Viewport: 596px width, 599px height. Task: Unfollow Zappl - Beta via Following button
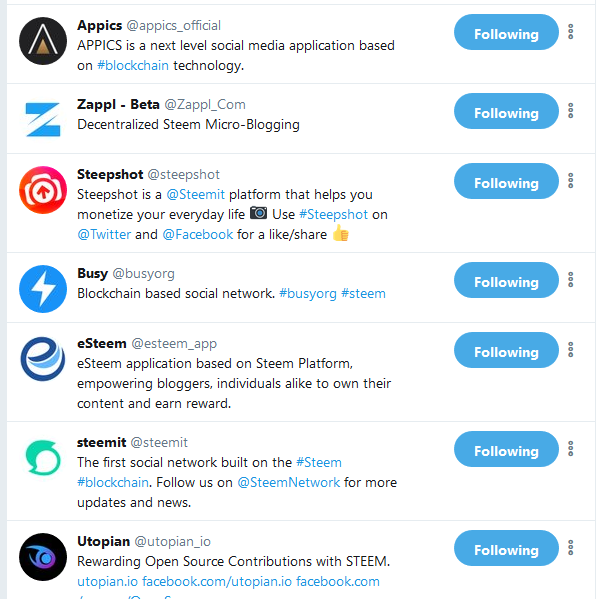pos(506,111)
